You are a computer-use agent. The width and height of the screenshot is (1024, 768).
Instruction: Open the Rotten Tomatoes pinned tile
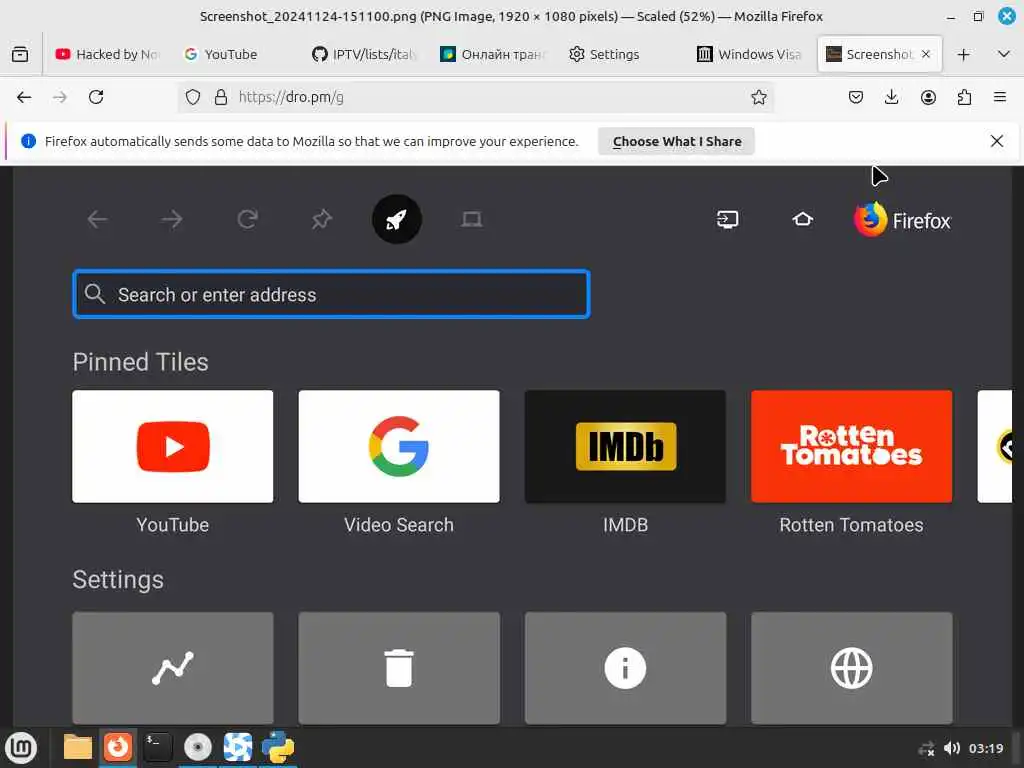click(x=852, y=447)
